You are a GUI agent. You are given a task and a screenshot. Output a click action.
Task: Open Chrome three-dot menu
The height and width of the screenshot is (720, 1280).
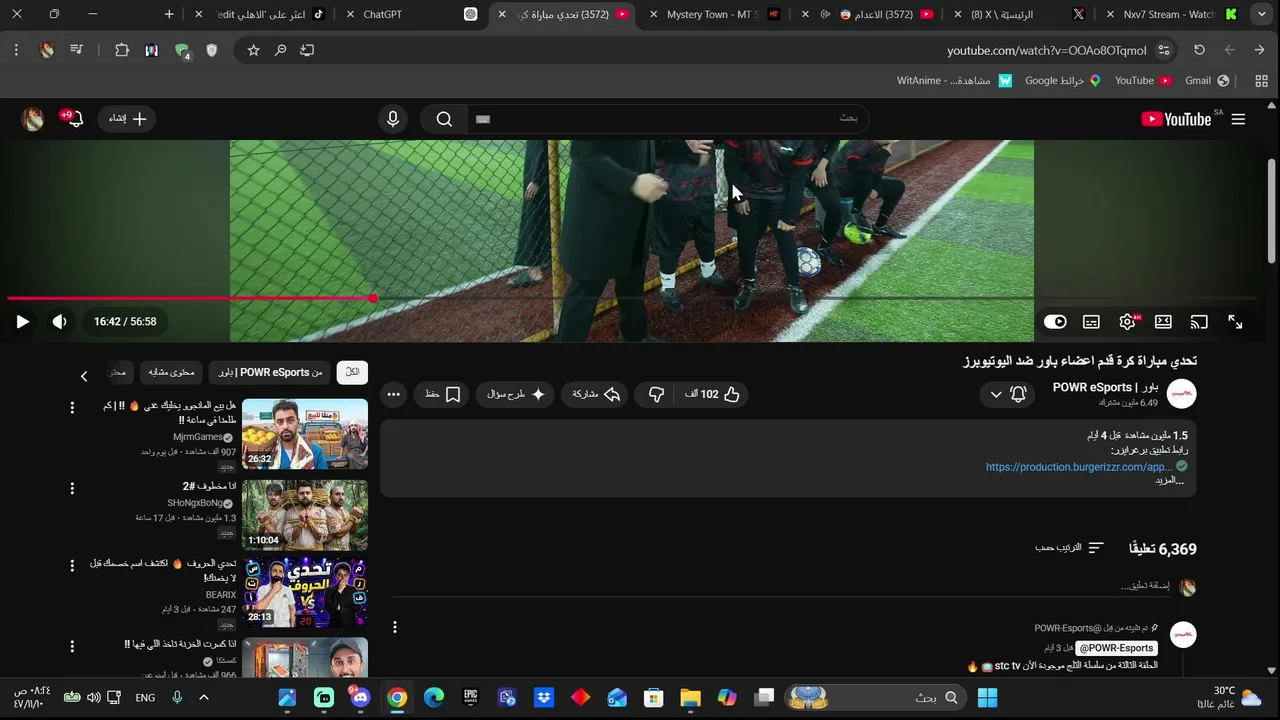(x=16, y=50)
